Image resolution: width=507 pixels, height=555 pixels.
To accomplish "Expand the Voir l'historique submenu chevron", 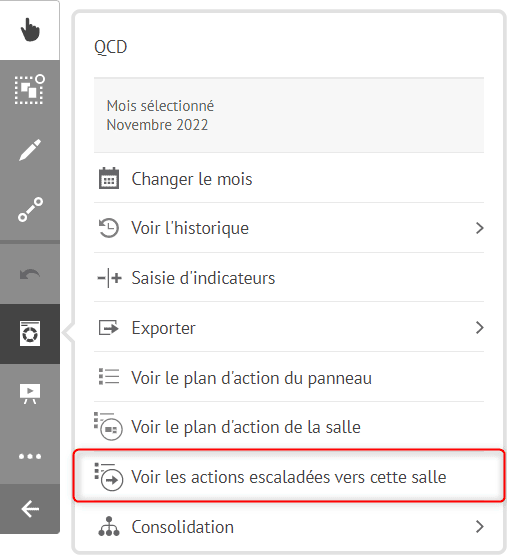I will pyautogui.click(x=479, y=228).
